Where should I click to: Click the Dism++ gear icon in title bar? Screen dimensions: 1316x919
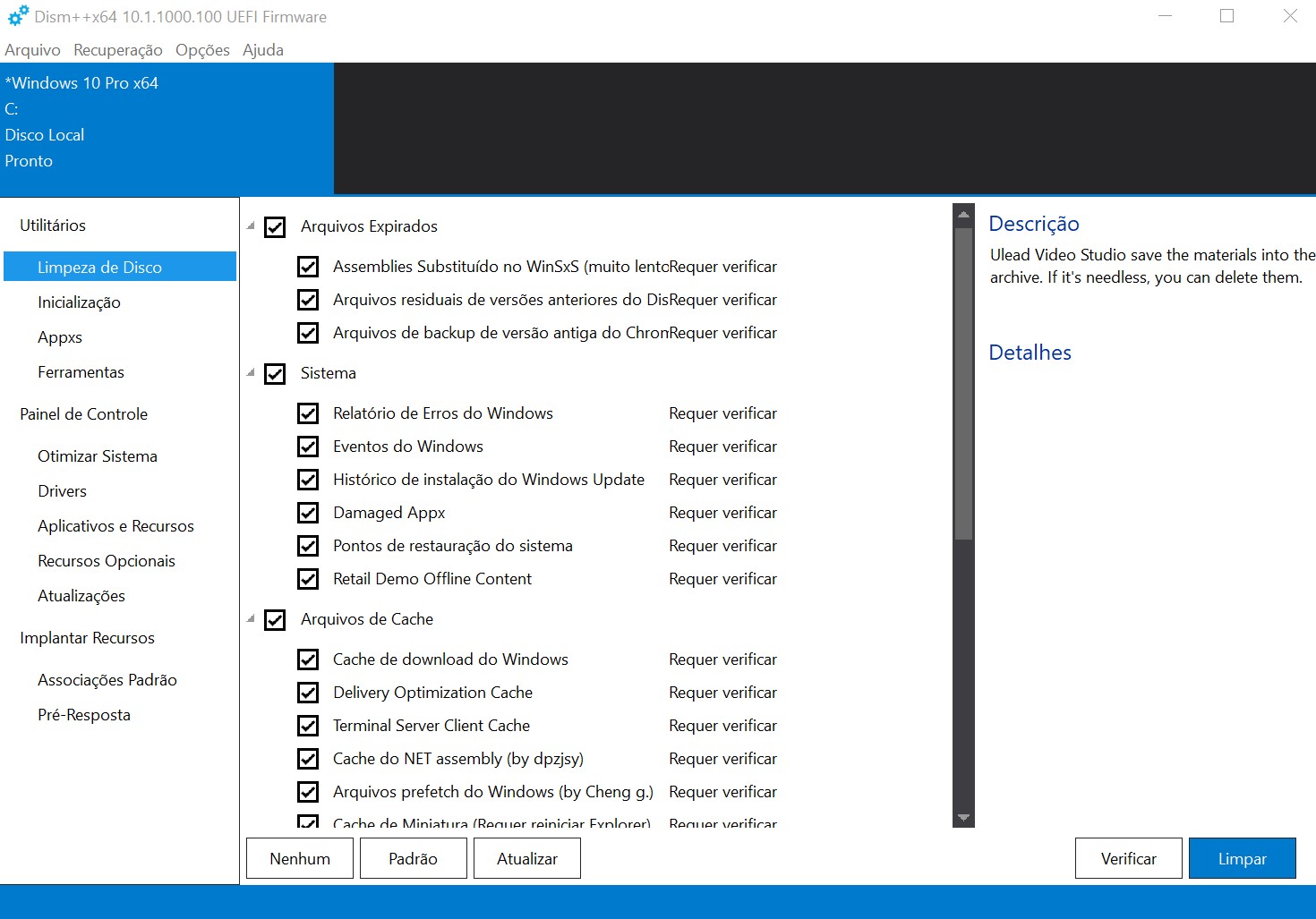[18, 16]
